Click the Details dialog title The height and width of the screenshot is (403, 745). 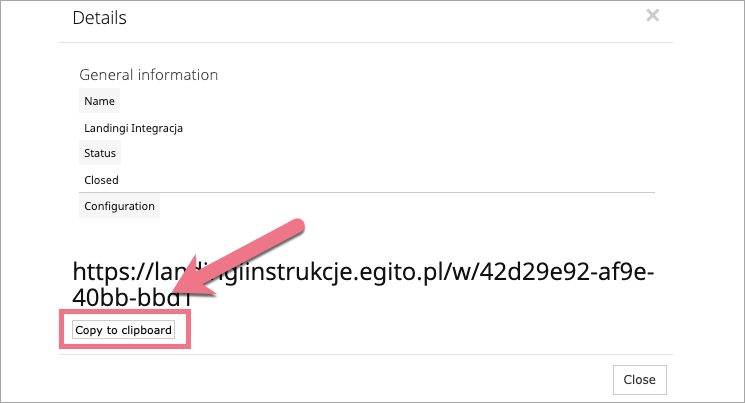click(100, 17)
